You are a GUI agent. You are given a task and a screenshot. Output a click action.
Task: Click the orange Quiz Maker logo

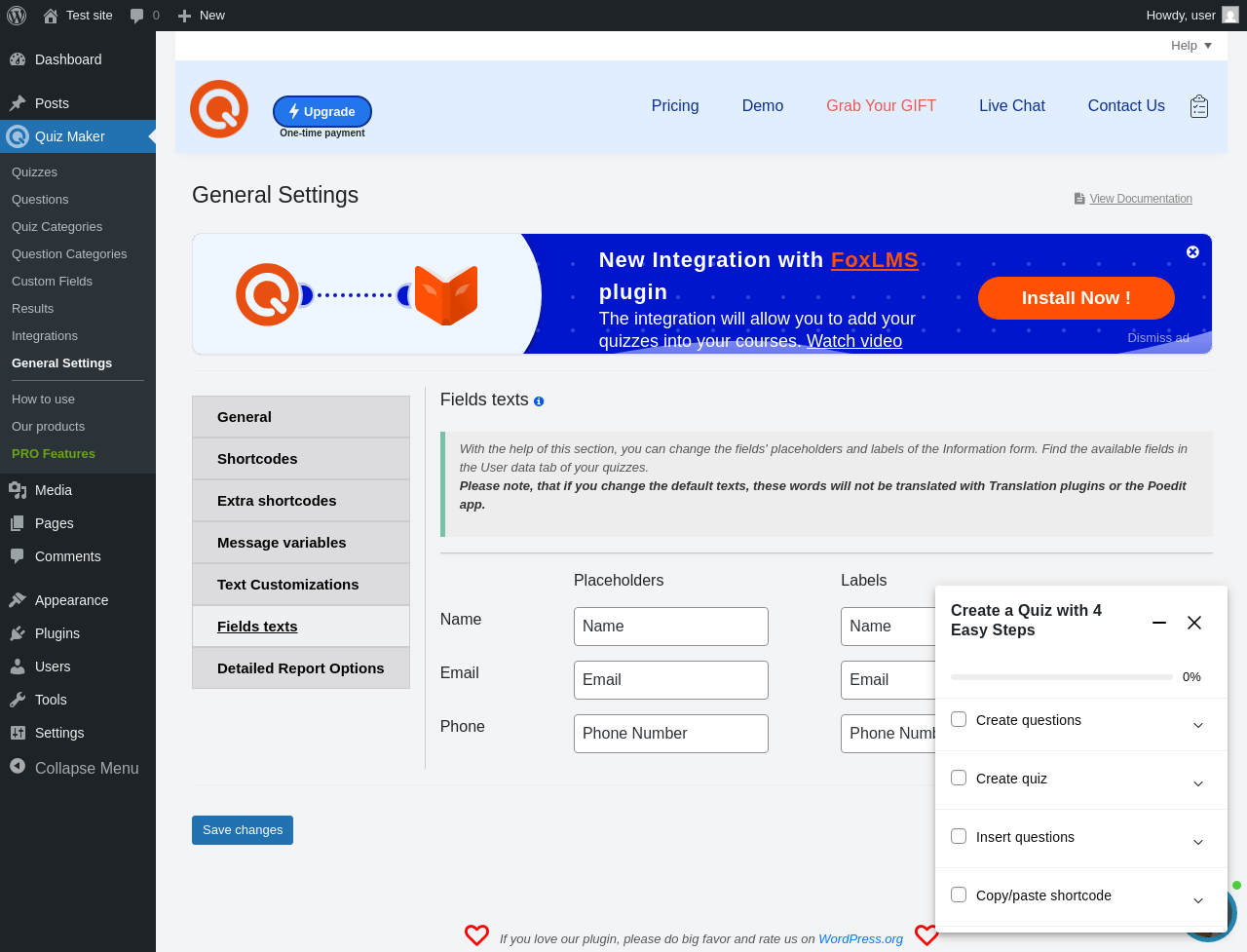[219, 109]
